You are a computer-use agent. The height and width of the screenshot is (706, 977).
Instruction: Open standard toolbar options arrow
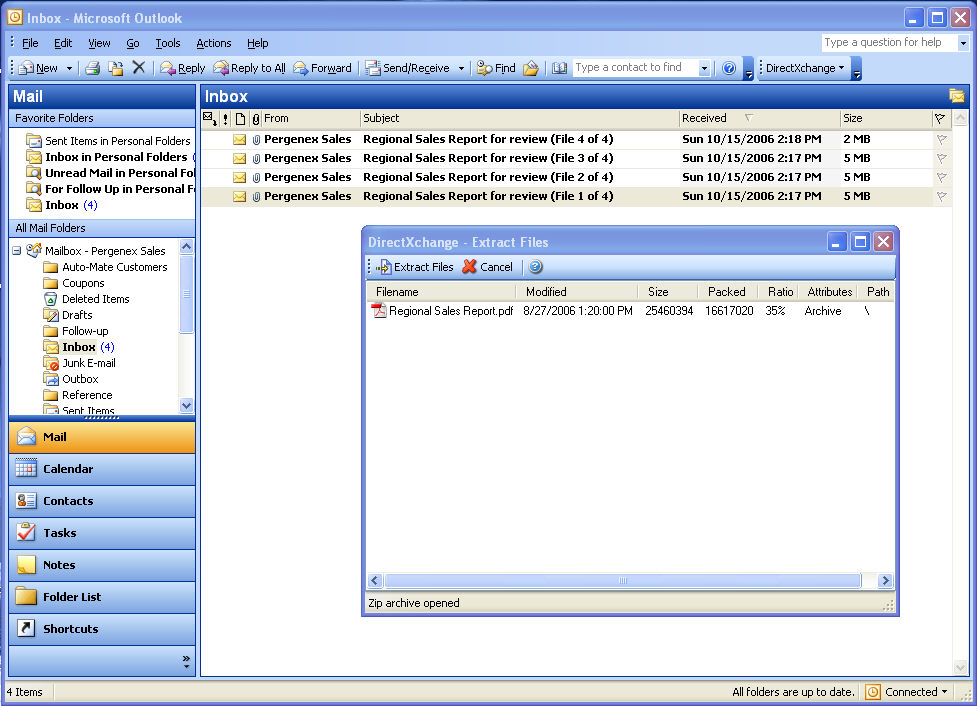(749, 69)
